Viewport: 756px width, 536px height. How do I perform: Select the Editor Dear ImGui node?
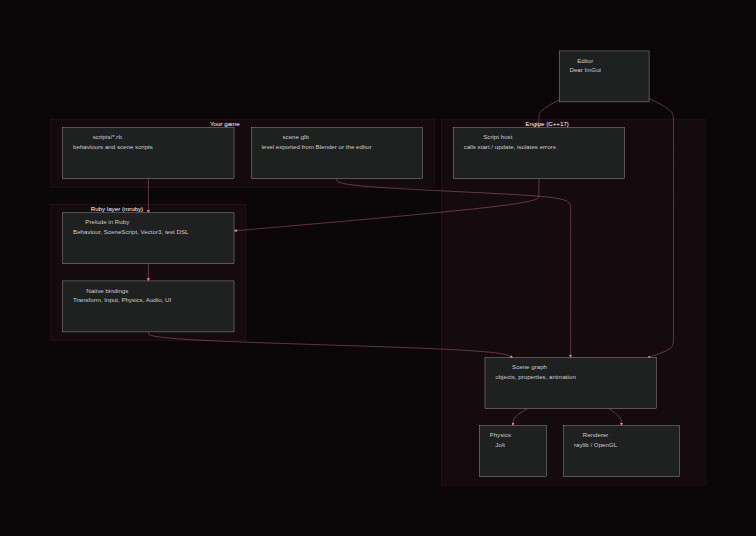tap(604, 76)
